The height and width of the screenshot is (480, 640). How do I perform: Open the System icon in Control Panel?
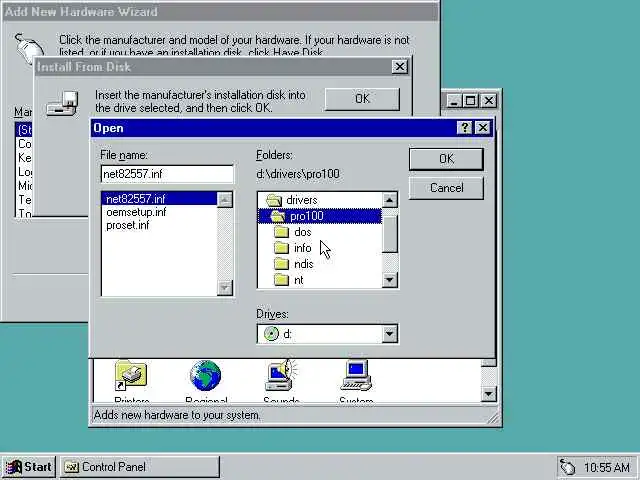(356, 375)
